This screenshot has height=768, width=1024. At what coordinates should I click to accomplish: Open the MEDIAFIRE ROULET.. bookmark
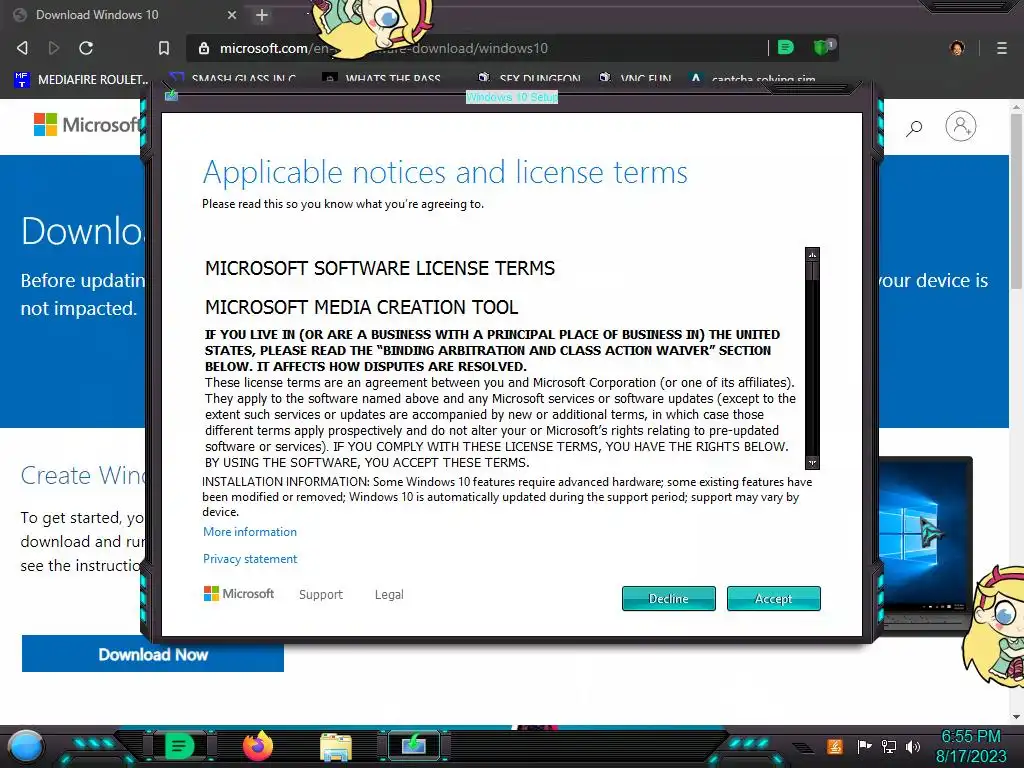(x=82, y=80)
